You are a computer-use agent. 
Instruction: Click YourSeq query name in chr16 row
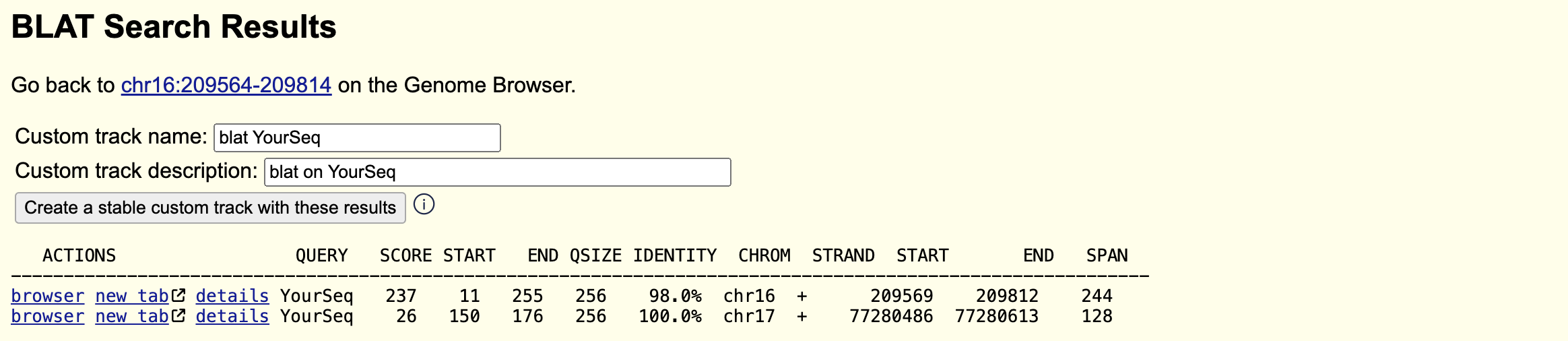317,296
